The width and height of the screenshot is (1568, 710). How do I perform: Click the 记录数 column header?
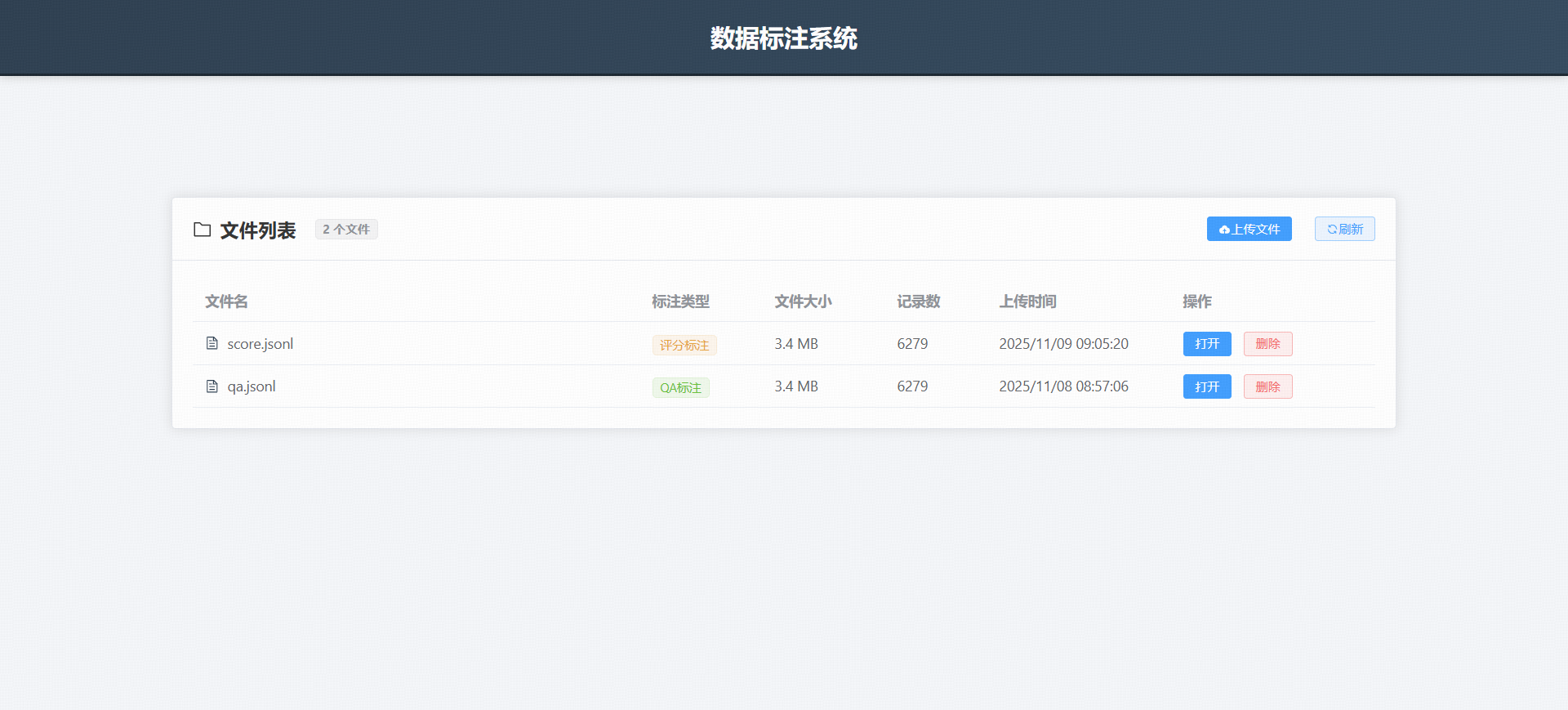[919, 301]
